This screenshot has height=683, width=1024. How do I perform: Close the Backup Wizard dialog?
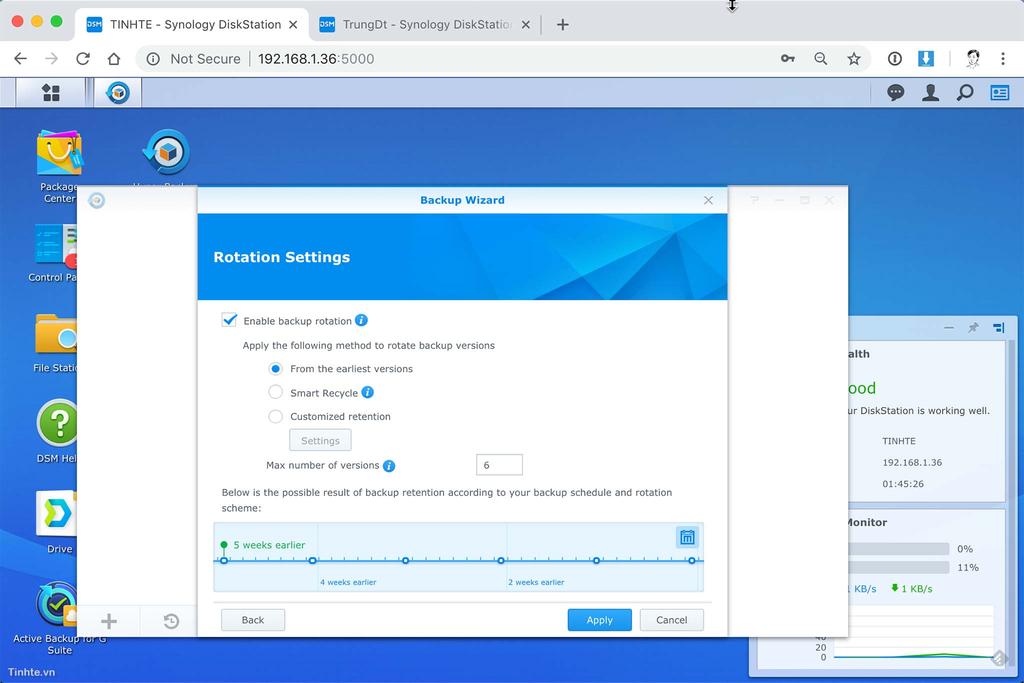click(x=708, y=200)
